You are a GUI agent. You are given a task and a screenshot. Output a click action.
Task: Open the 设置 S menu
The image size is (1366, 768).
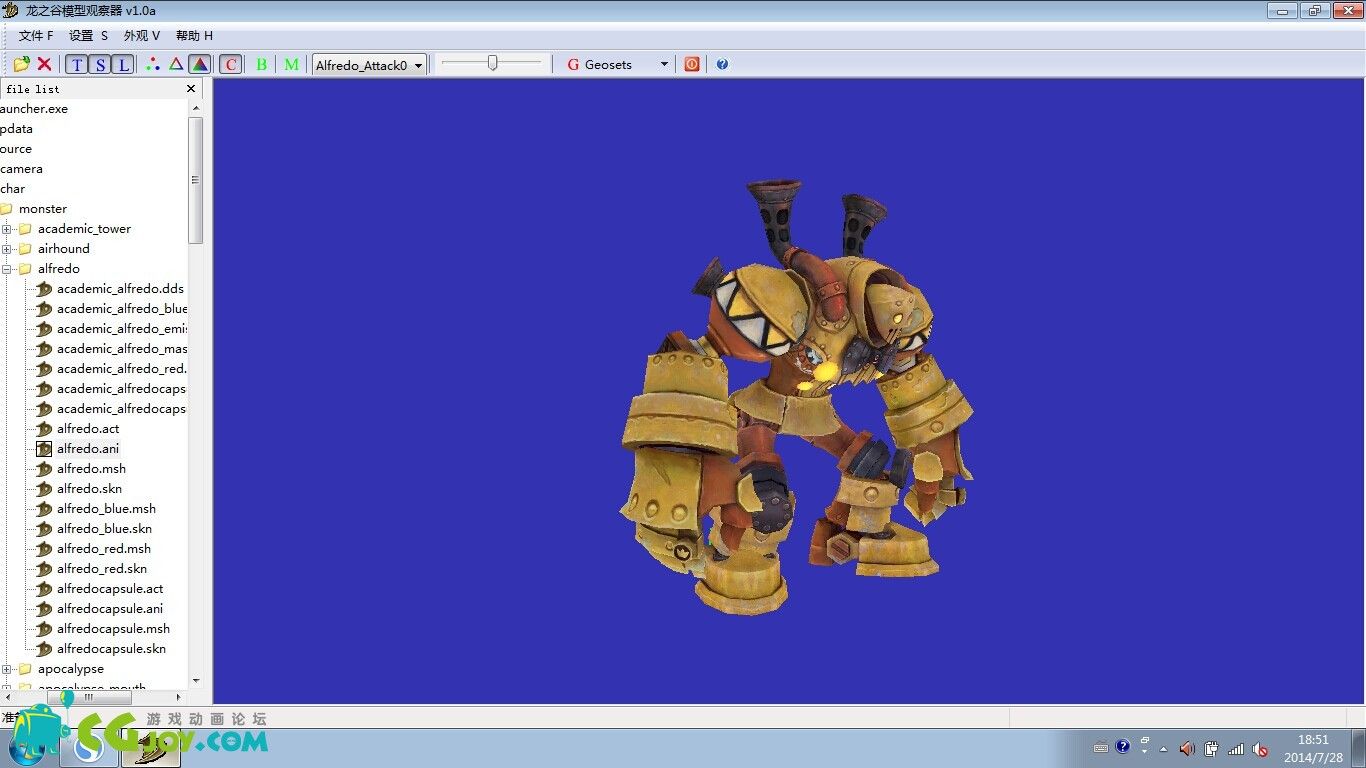(x=88, y=35)
